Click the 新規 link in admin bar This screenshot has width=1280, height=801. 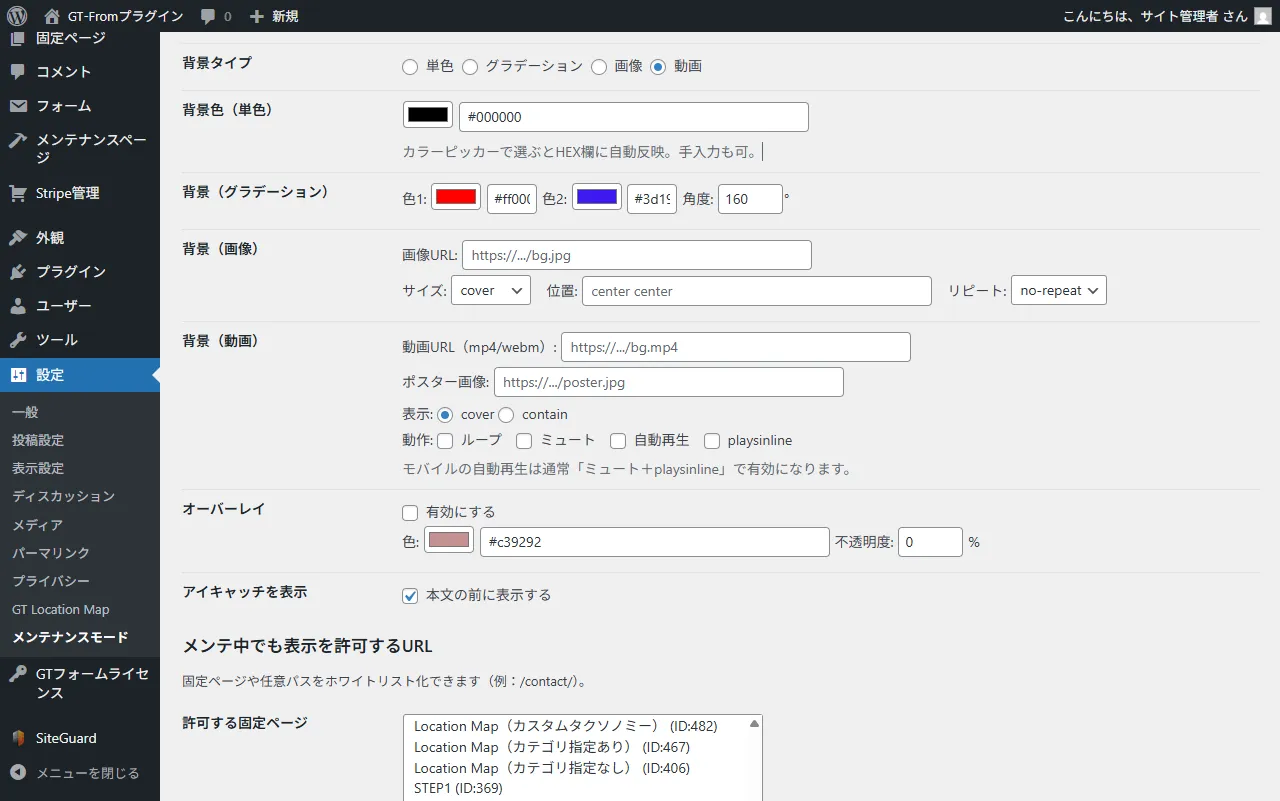point(274,16)
